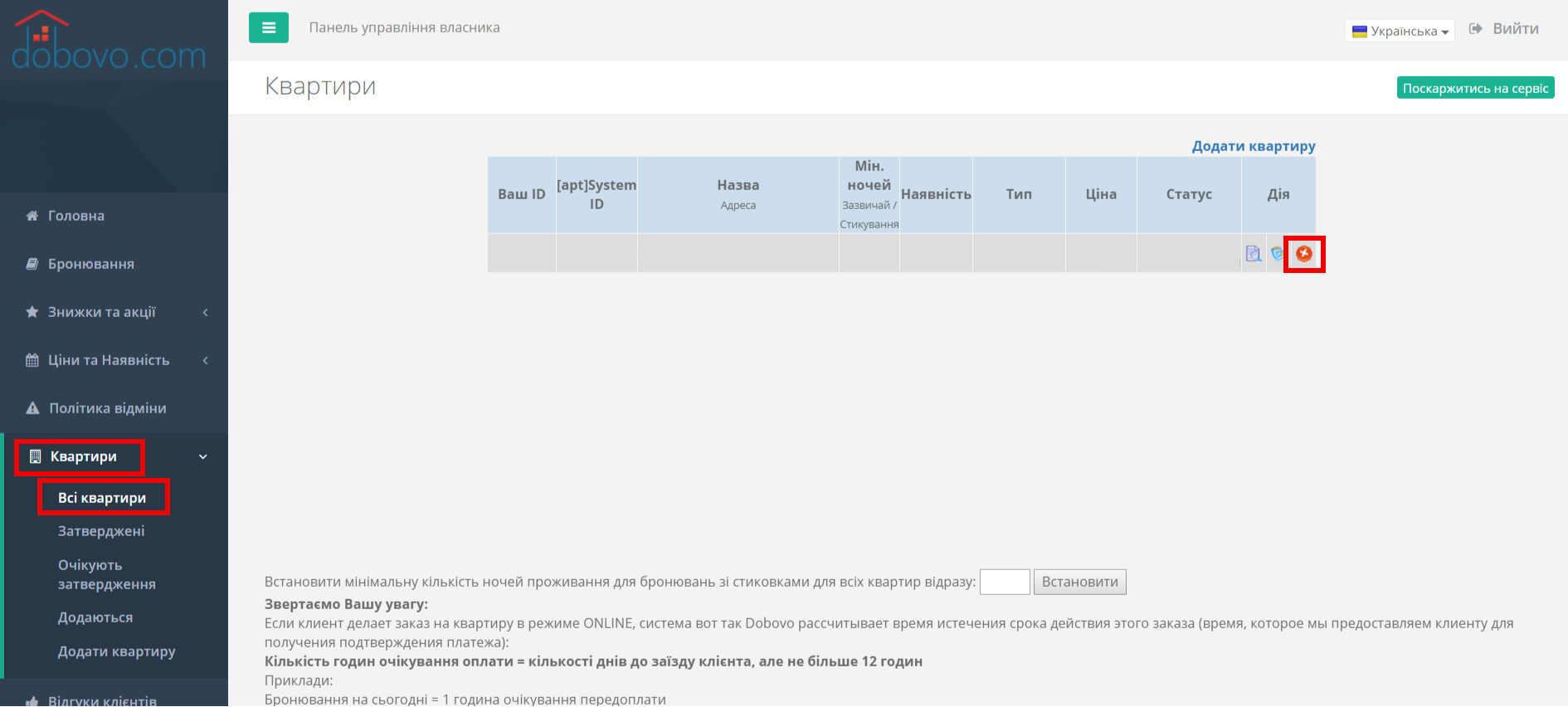
Task: Expand the Знижки та акції submenu arrow
Action: (205, 312)
